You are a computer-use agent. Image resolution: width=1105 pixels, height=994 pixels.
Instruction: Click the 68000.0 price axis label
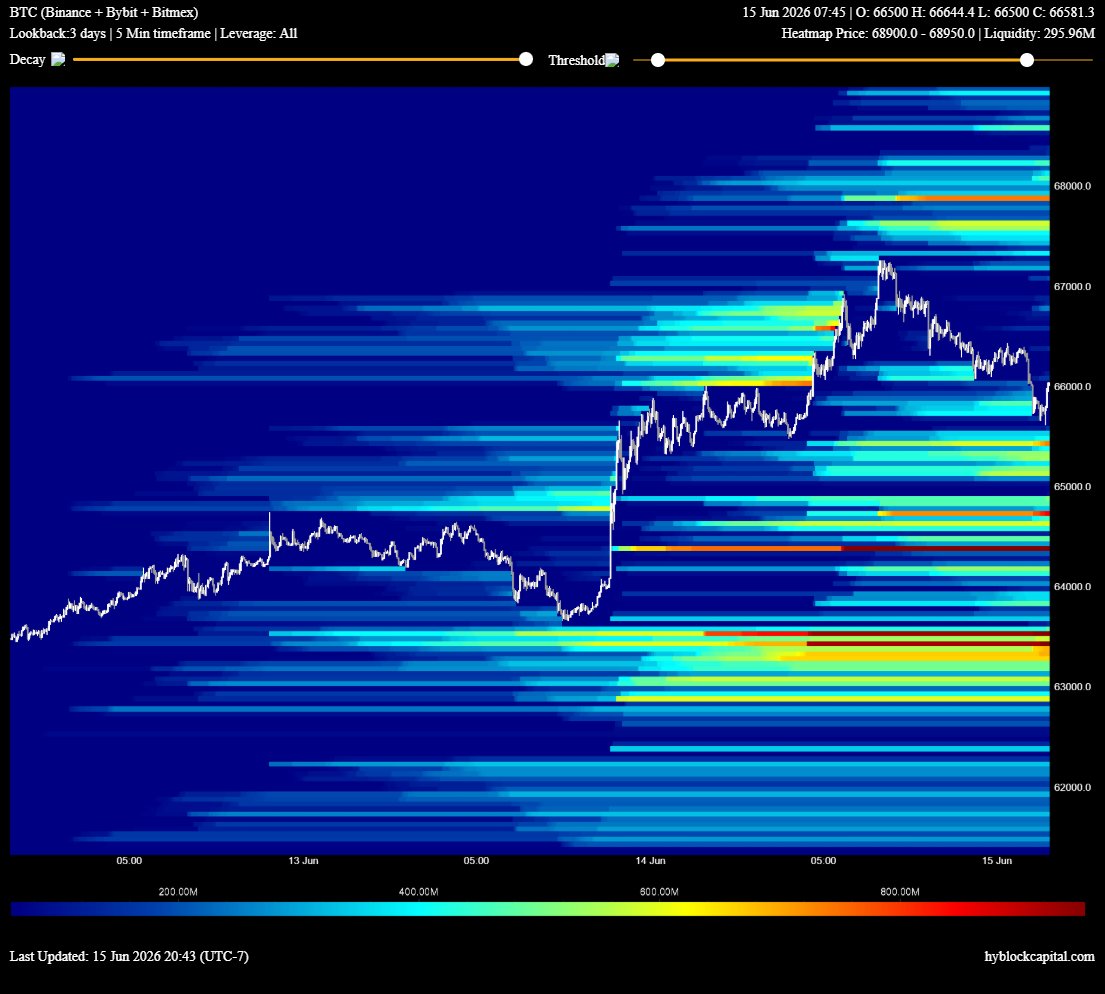pyautogui.click(x=1072, y=186)
